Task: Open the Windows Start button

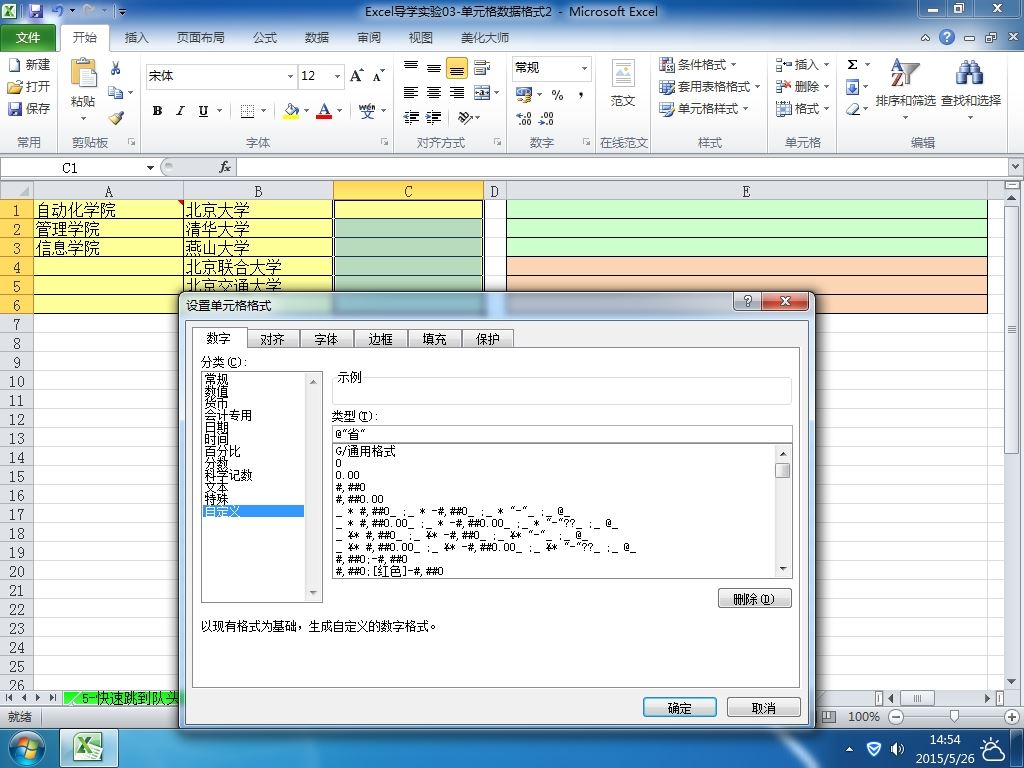Action: pos(26,748)
